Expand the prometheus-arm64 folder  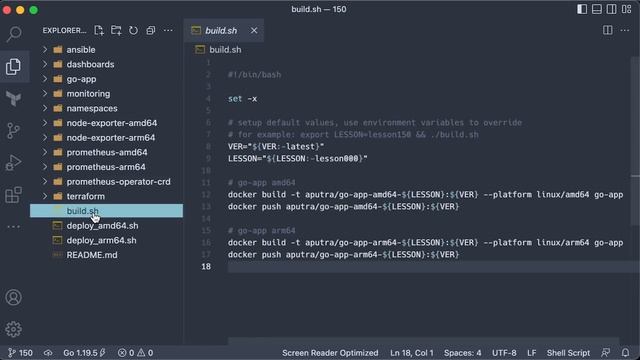point(106,167)
